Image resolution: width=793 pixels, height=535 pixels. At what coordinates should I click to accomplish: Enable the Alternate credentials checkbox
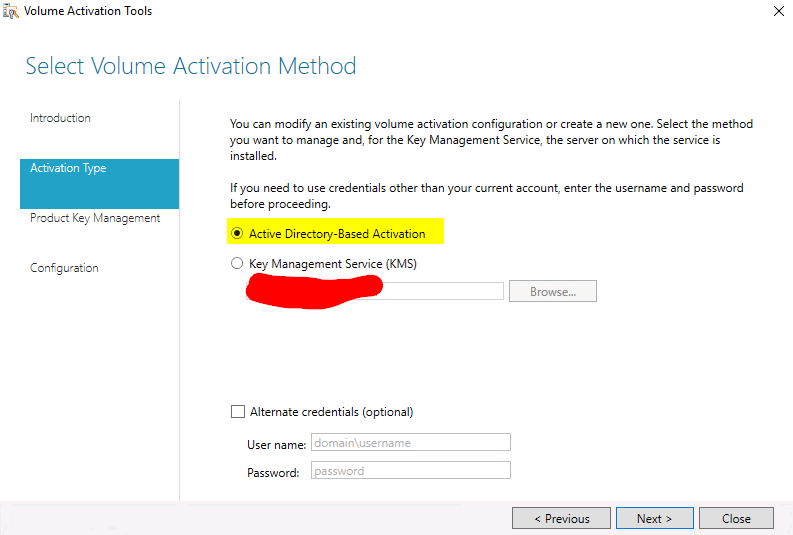click(237, 412)
